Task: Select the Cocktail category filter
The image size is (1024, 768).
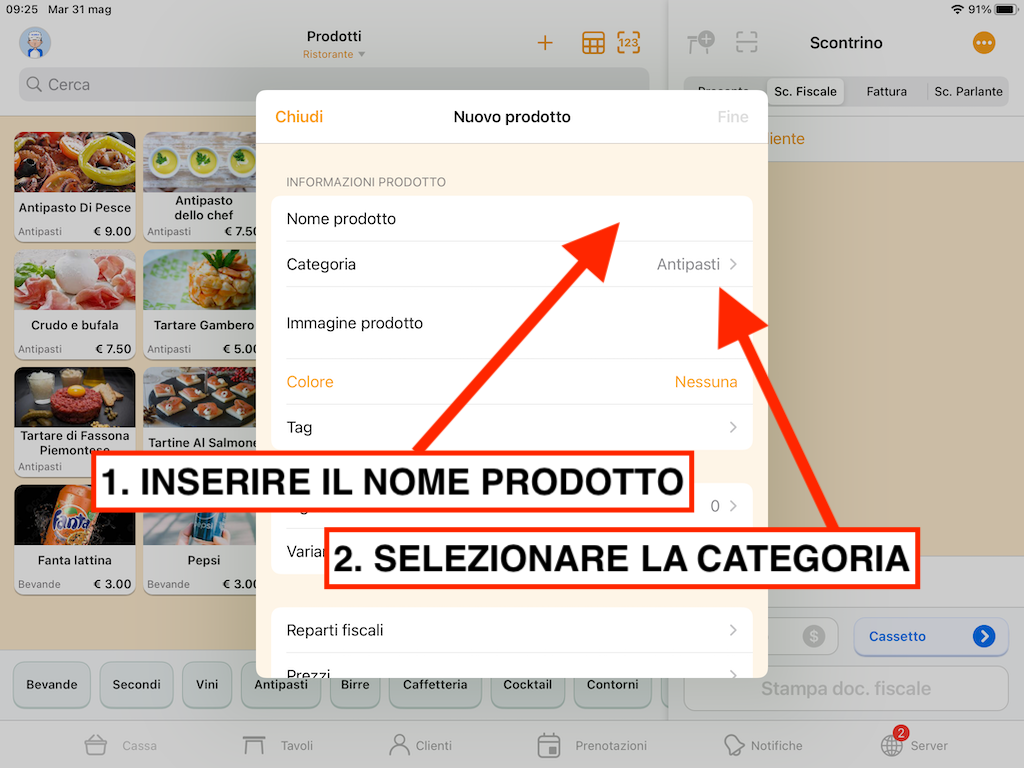Action: pyautogui.click(x=528, y=686)
